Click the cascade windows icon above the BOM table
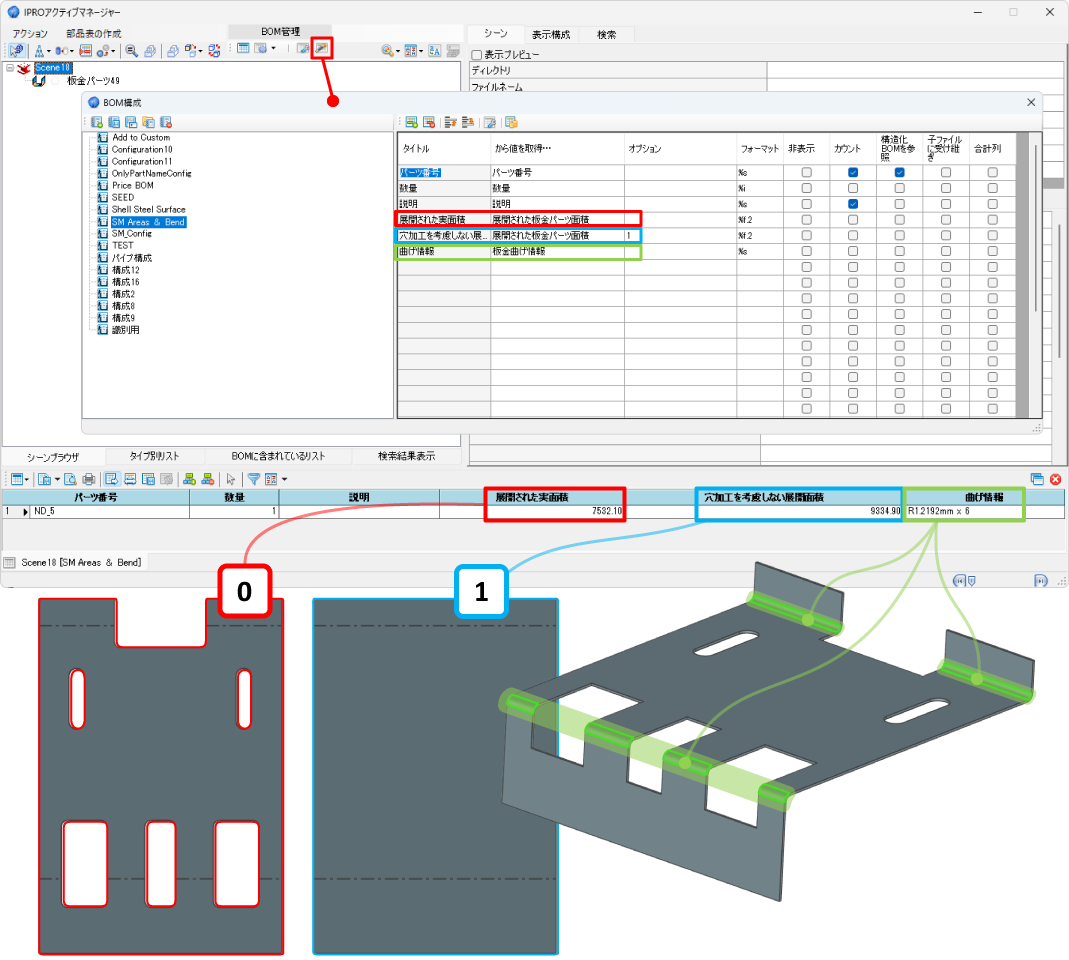Image resolution: width=1069 pixels, height=960 pixels. 1037,479
